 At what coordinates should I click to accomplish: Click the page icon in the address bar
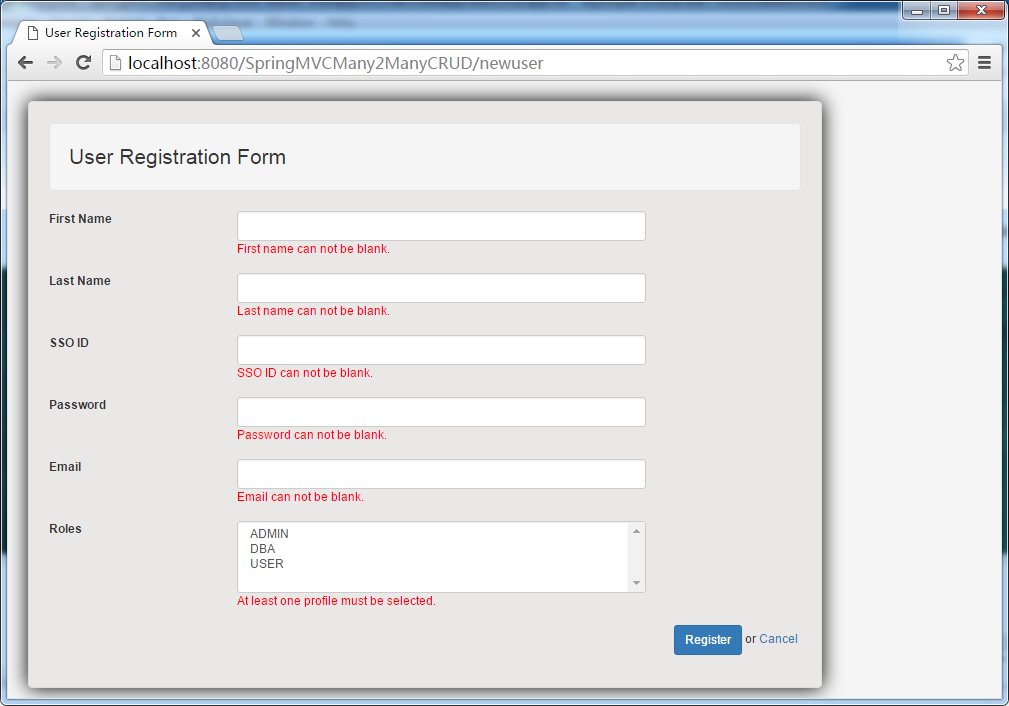click(x=115, y=62)
